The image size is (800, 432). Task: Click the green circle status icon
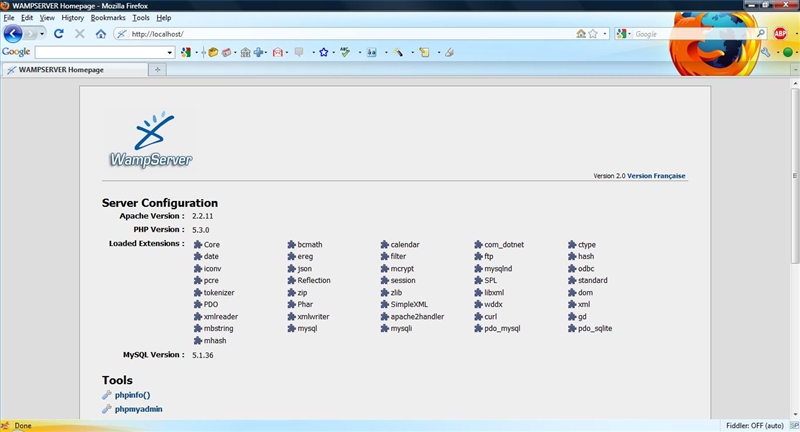(x=787, y=52)
